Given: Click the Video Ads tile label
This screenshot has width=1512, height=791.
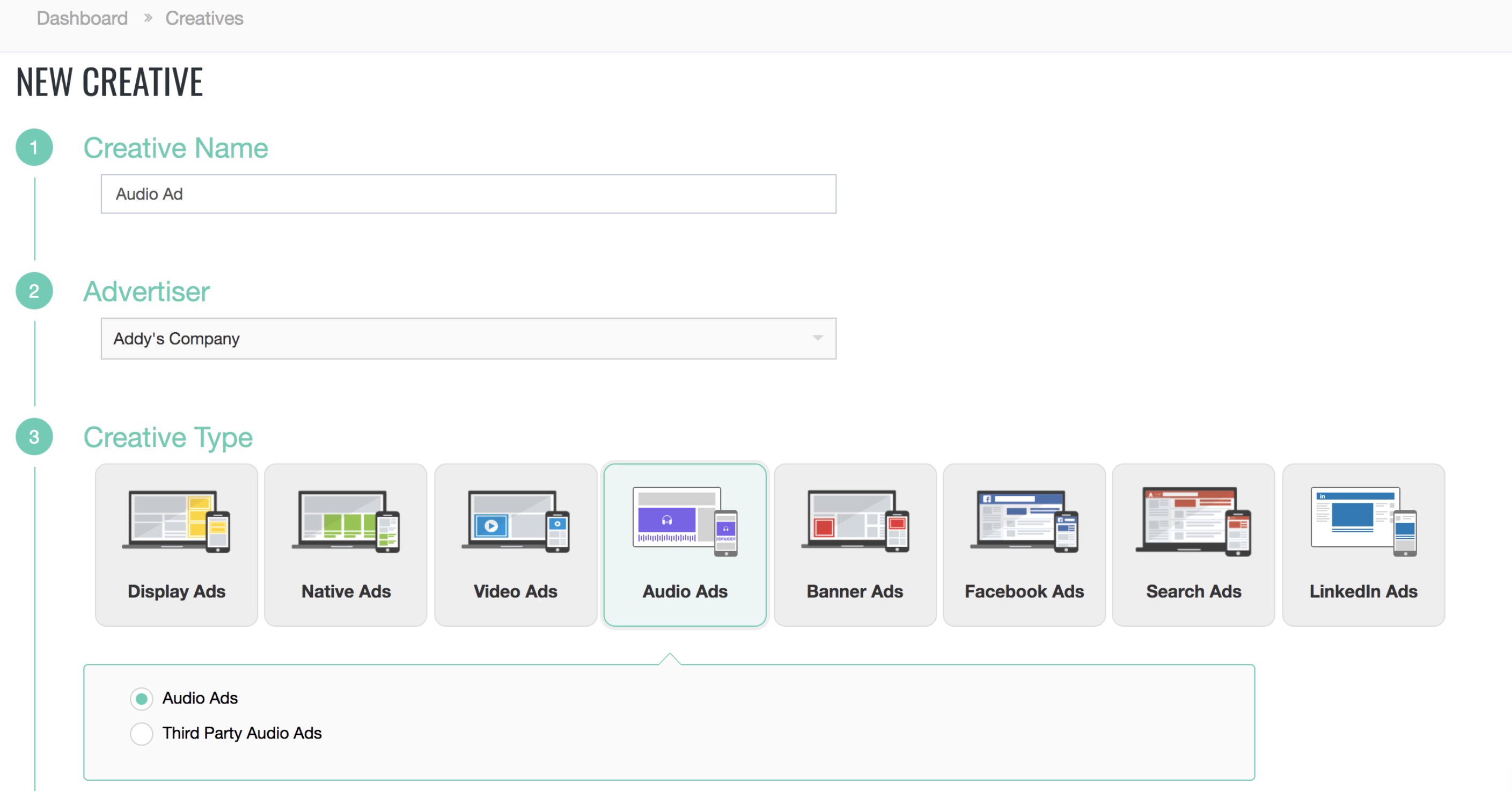Looking at the screenshot, I should pos(515,591).
